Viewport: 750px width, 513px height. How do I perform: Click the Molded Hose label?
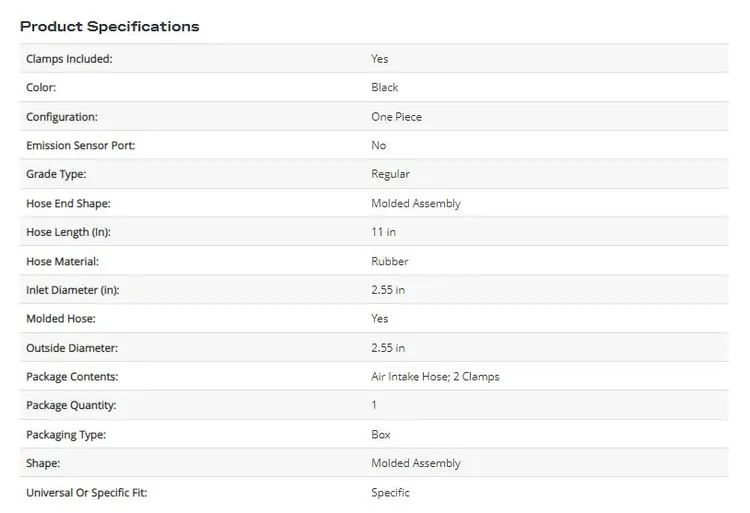[61, 318]
